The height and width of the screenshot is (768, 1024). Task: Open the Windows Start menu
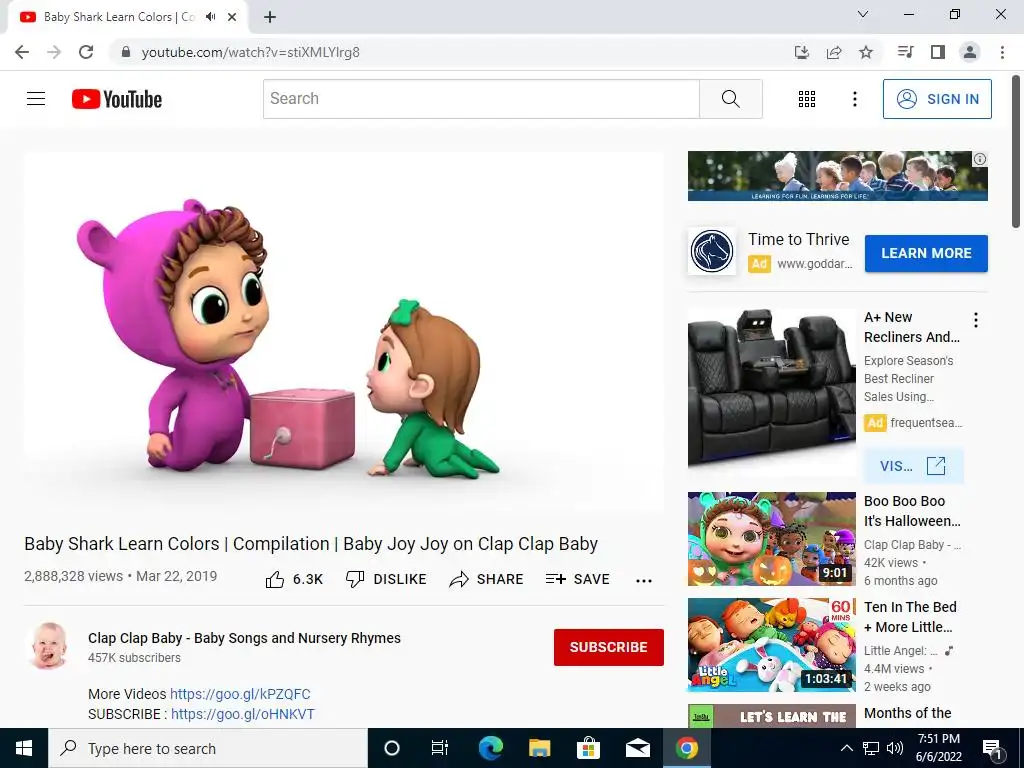click(x=24, y=748)
